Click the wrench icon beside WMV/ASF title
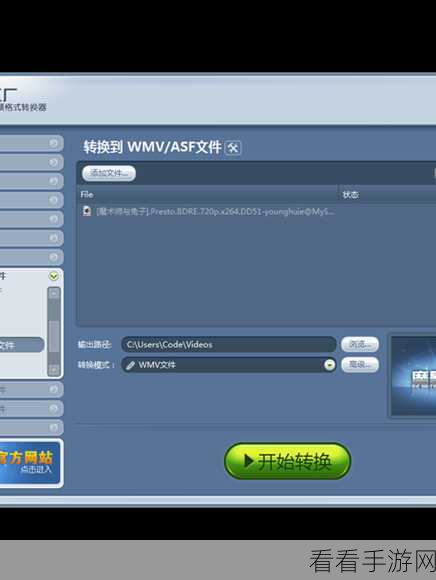This screenshot has height=580, width=436. (233, 148)
